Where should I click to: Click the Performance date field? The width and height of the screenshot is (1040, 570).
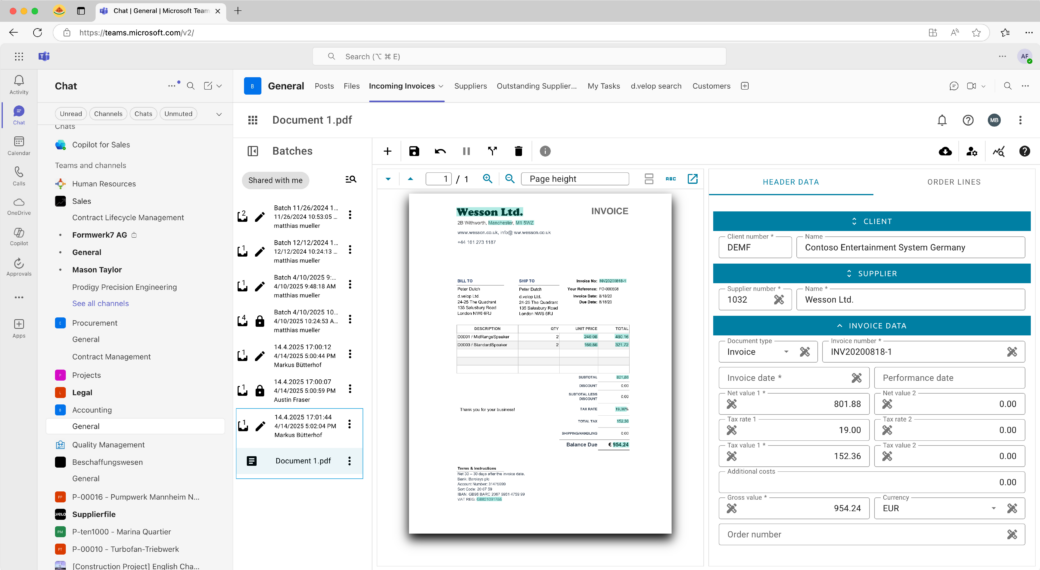tap(950, 378)
